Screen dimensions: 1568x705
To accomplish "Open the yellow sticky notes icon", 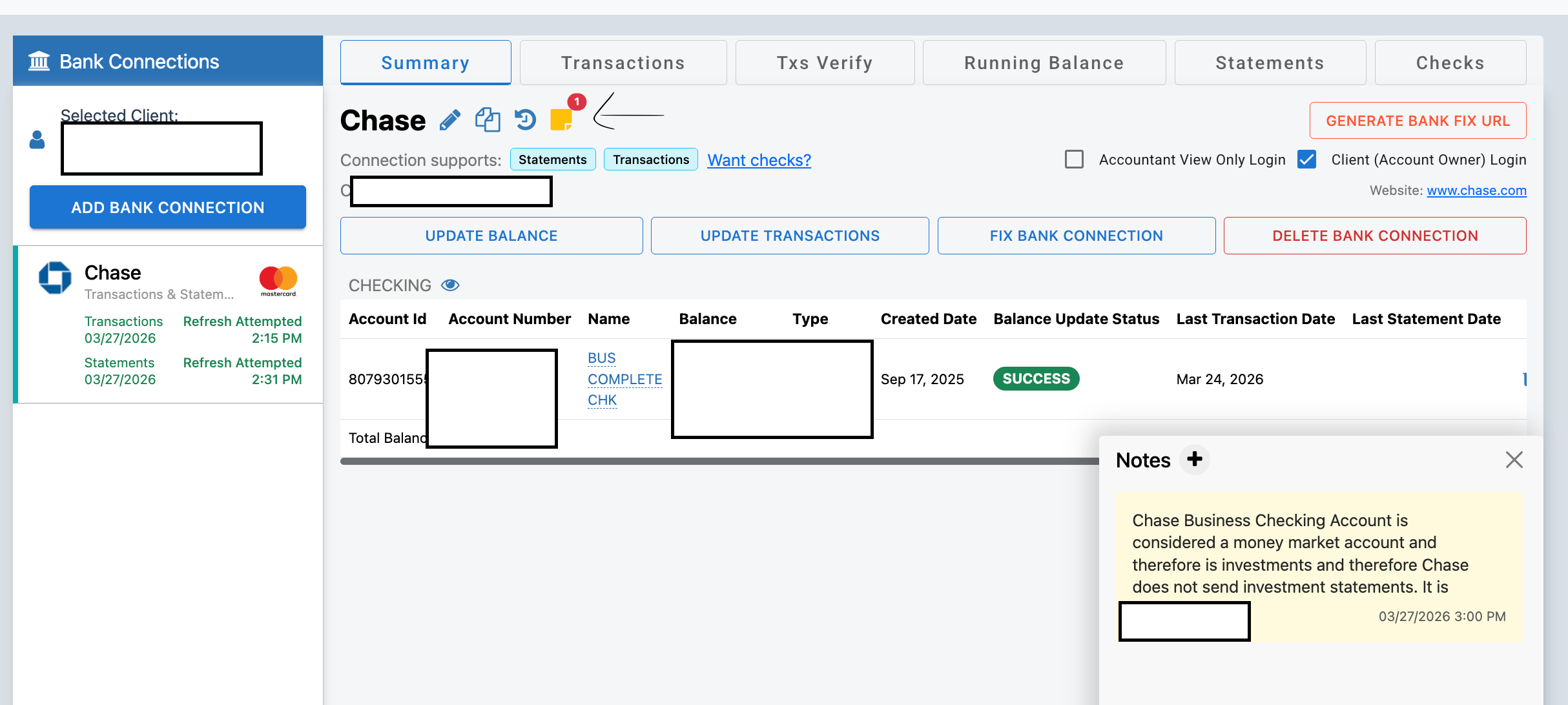I will tap(561, 119).
